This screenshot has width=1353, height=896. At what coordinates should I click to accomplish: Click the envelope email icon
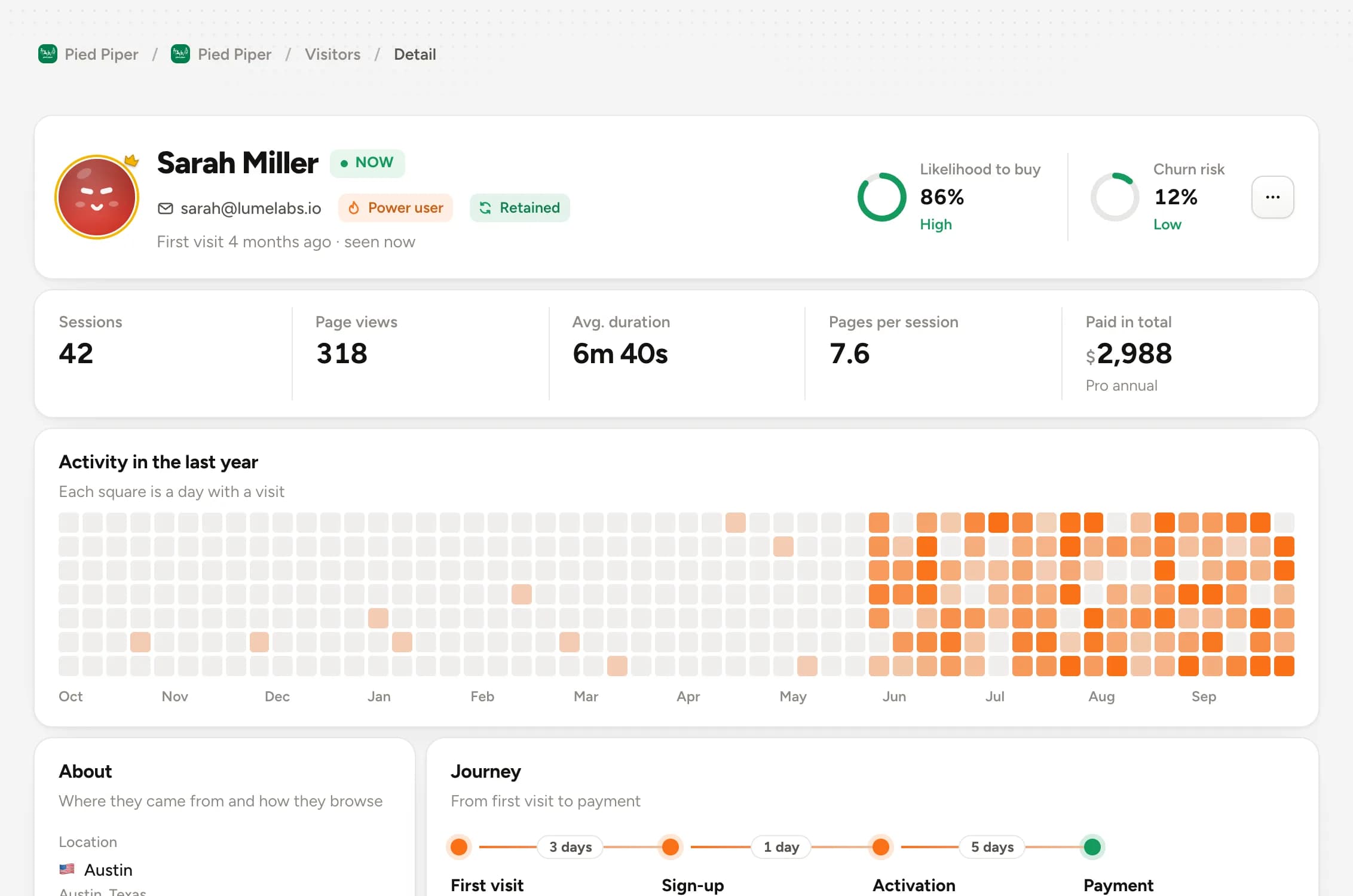pyautogui.click(x=166, y=208)
